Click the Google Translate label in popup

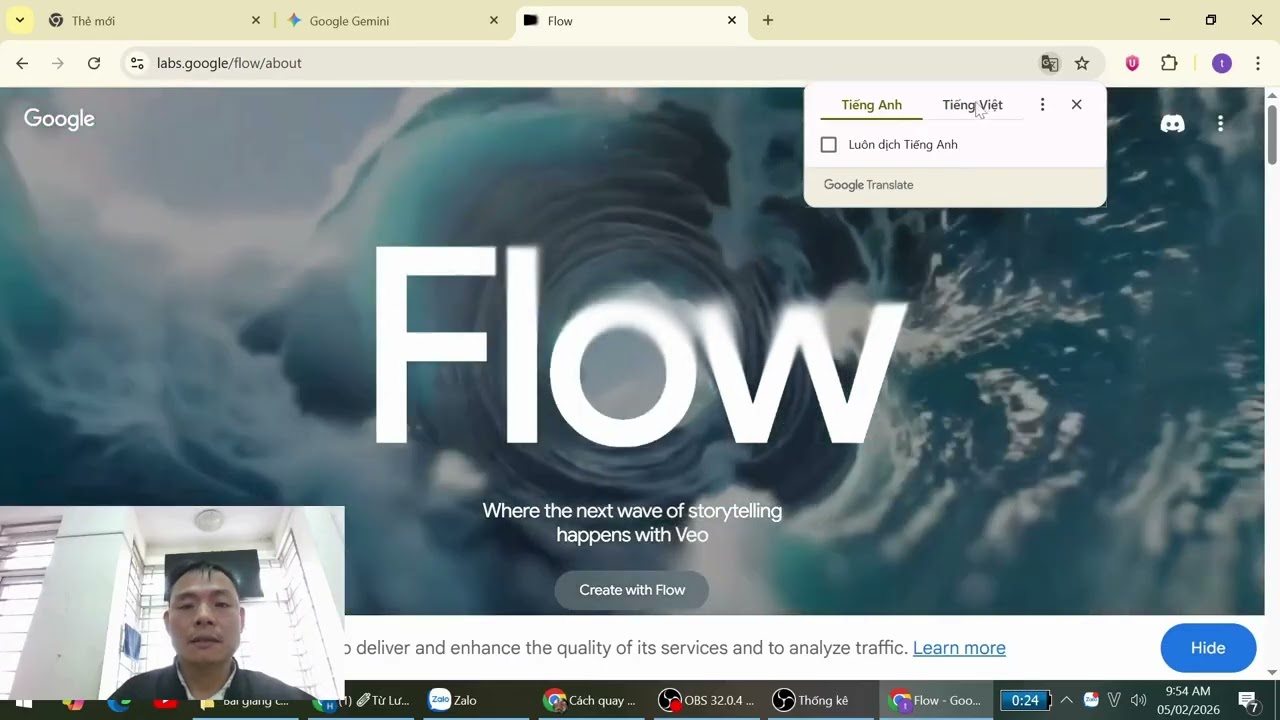click(868, 185)
